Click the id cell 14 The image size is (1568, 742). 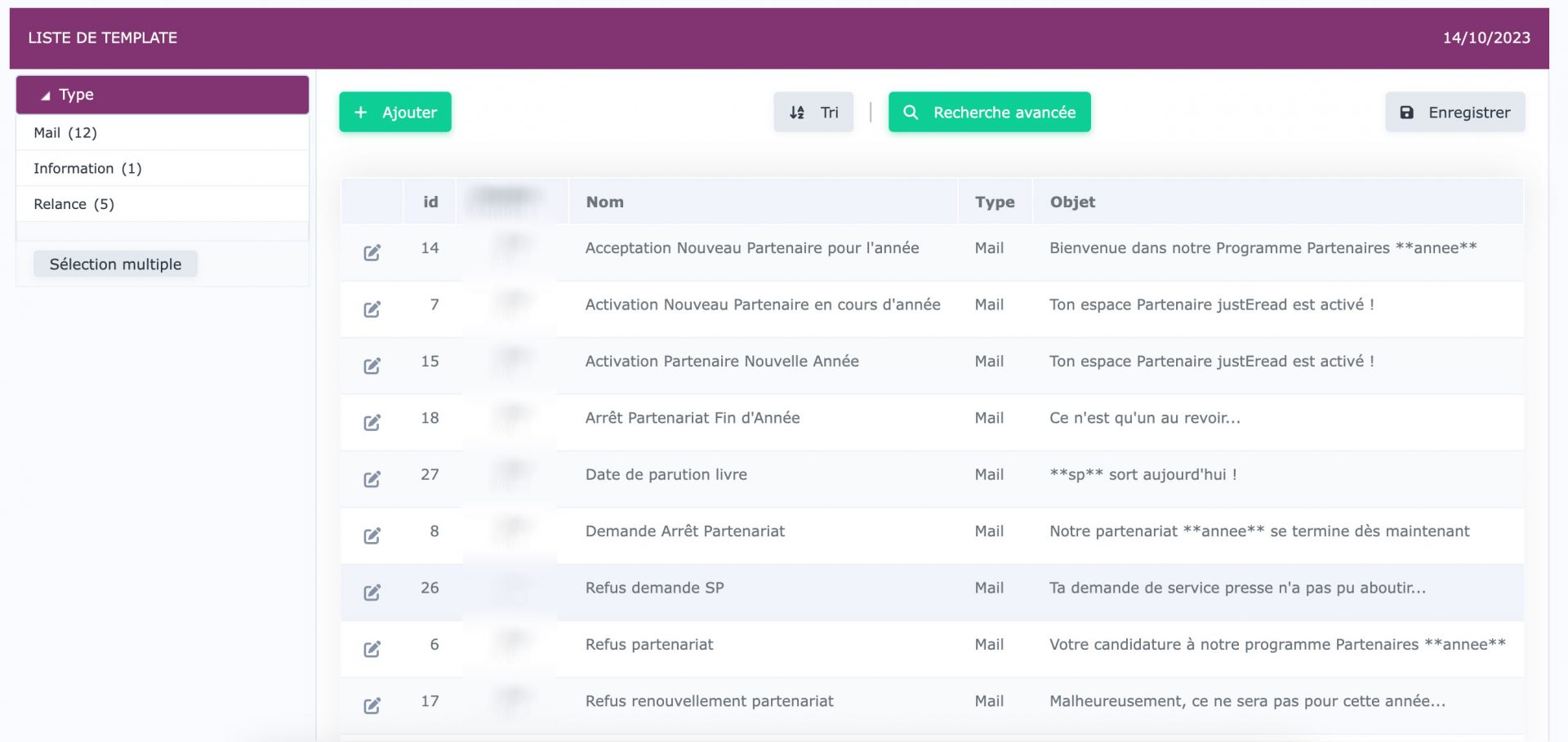[430, 247]
